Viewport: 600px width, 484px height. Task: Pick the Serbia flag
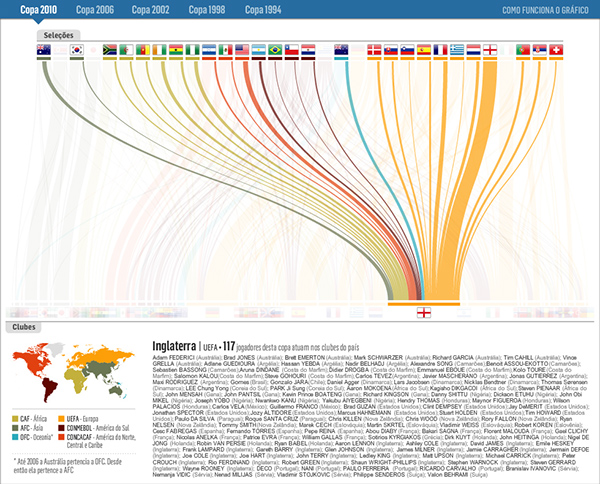(x=540, y=50)
